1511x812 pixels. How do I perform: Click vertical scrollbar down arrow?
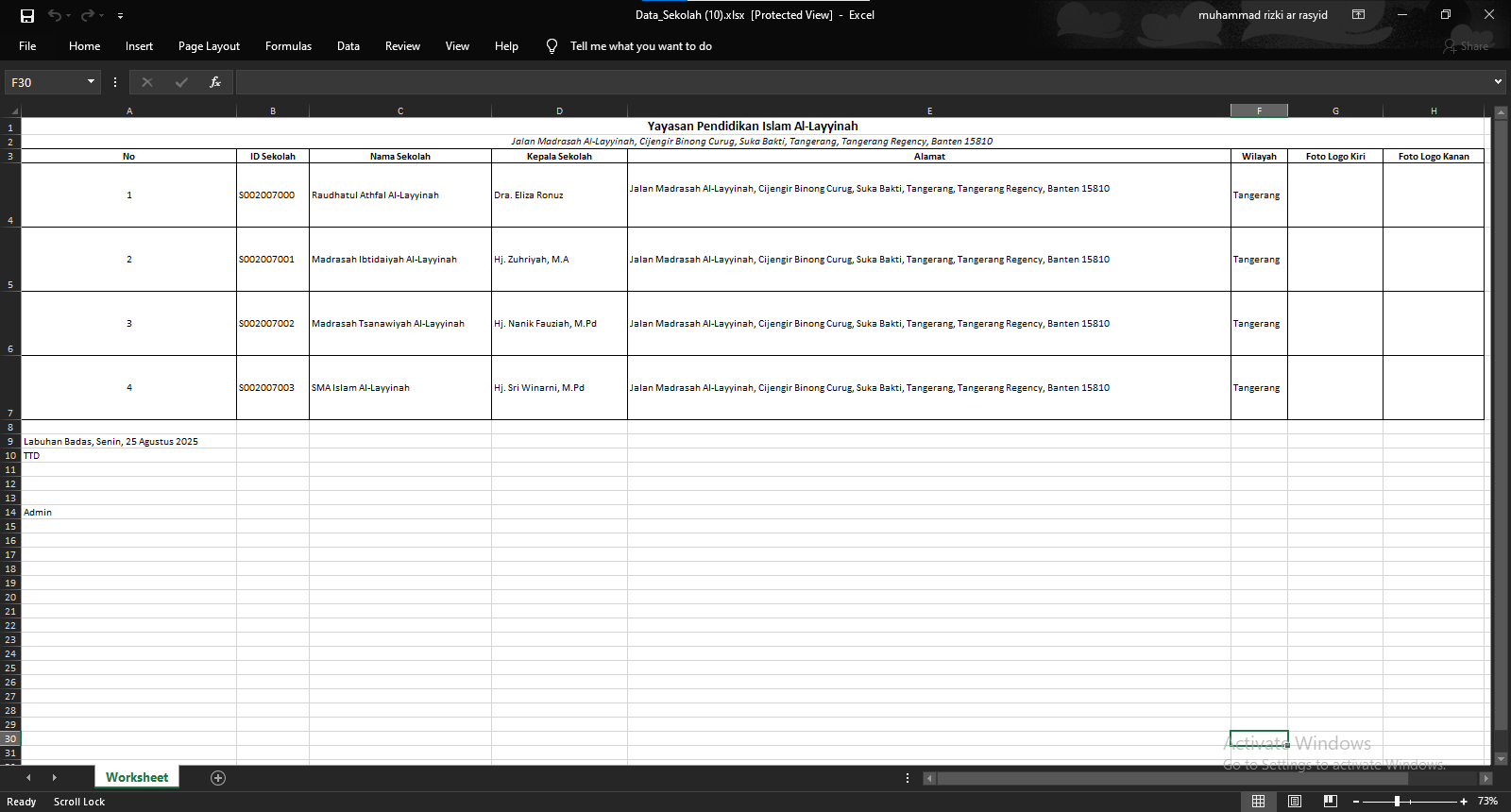tap(1502, 758)
